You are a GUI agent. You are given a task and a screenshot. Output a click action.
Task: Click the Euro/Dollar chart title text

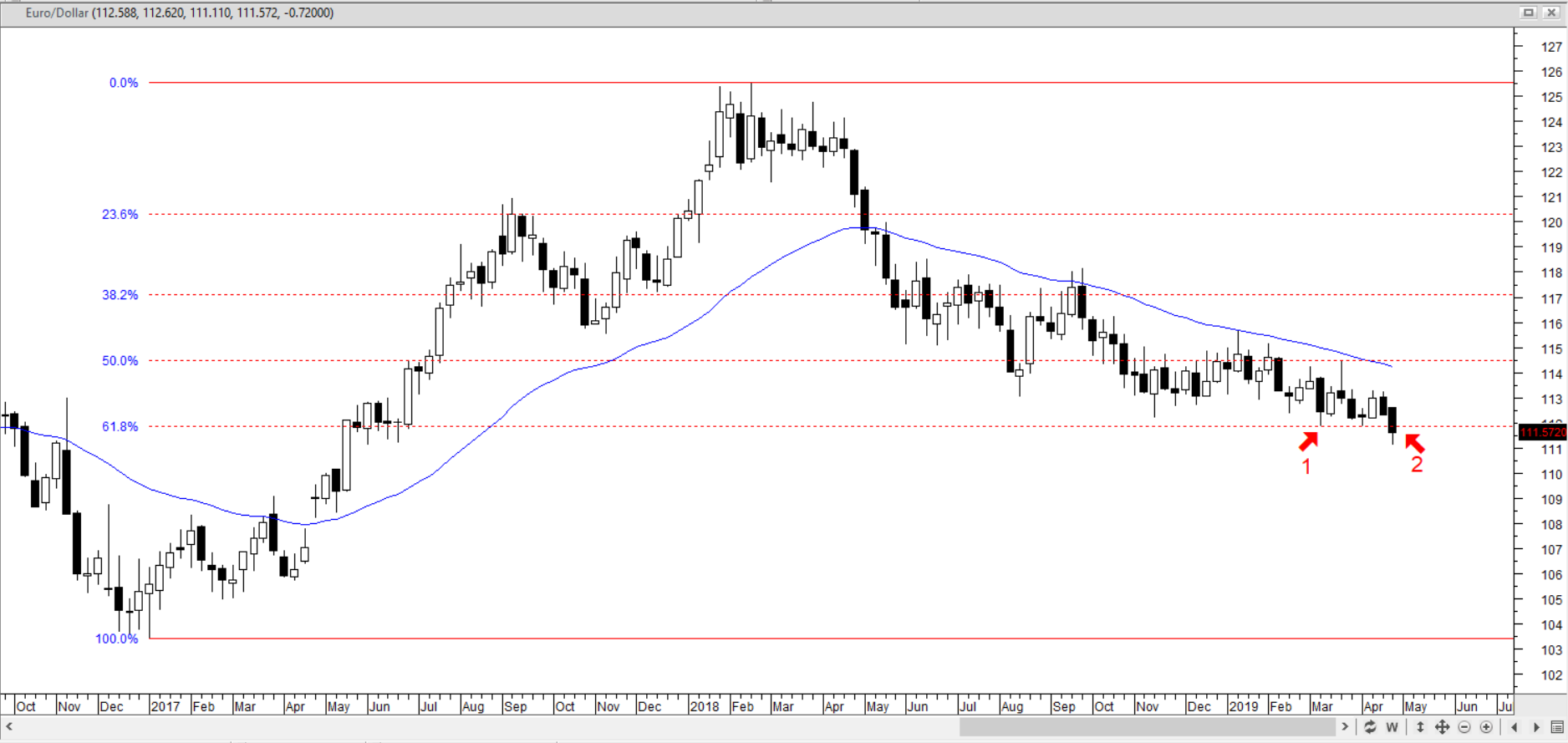(x=179, y=13)
